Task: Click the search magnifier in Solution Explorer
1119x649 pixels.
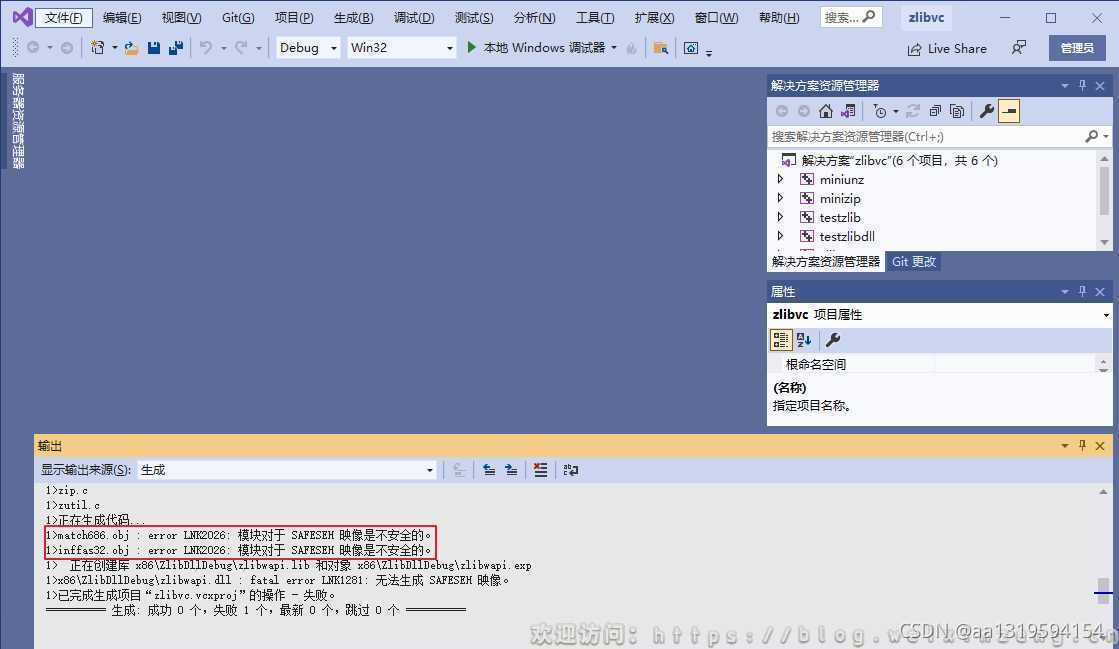Action: tap(1091, 136)
